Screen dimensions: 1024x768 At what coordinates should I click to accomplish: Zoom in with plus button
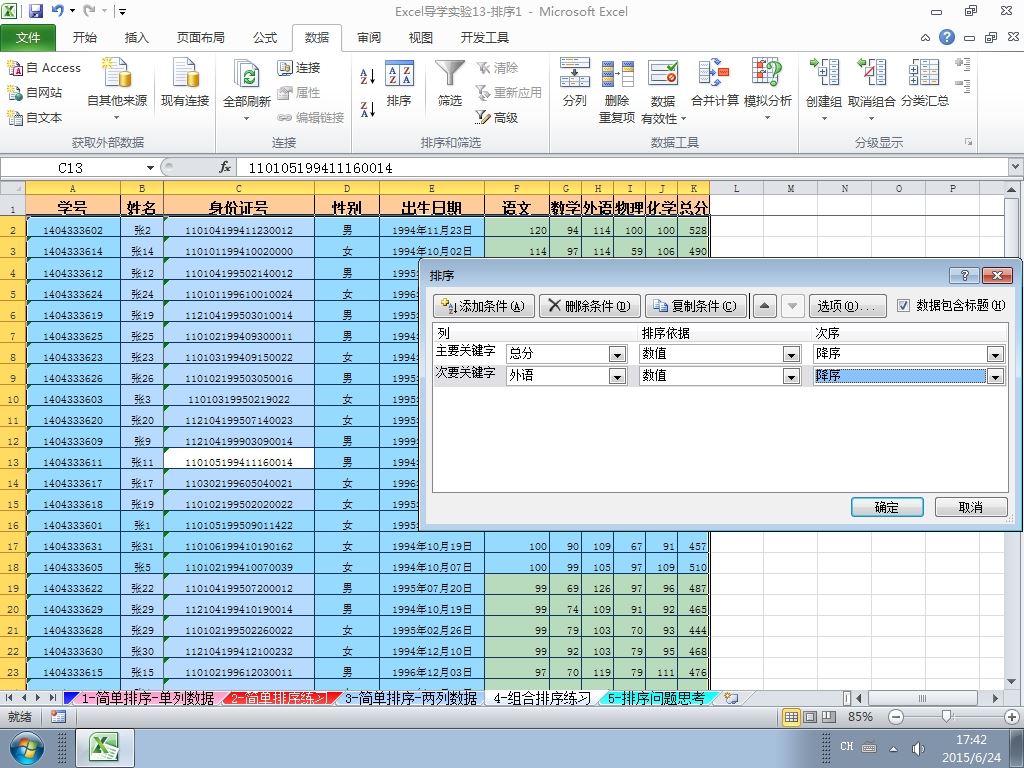[1011, 717]
